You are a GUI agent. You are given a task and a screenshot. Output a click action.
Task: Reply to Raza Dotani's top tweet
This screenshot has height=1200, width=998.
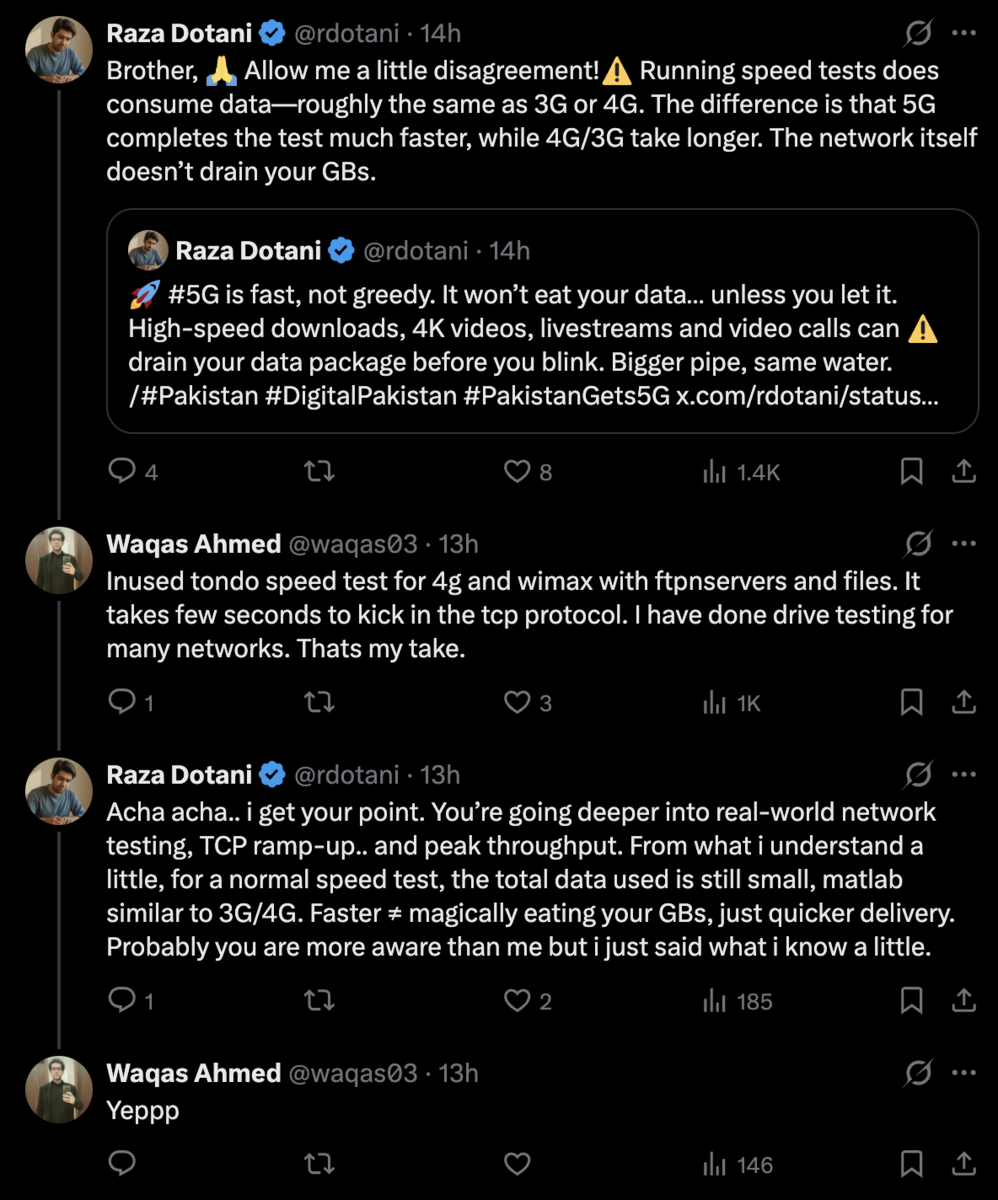122,471
